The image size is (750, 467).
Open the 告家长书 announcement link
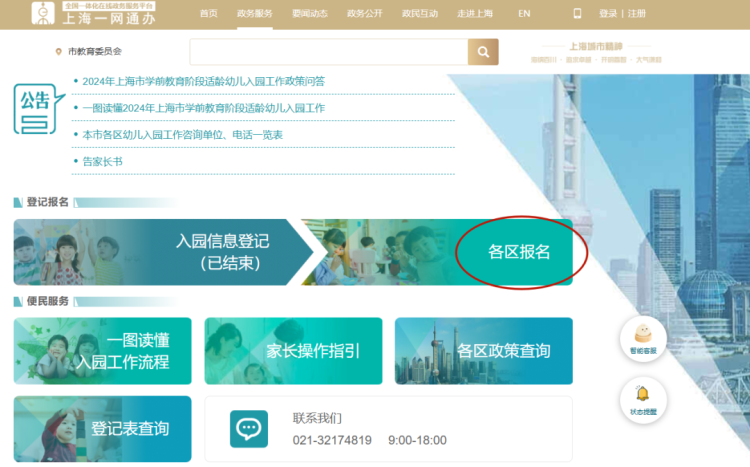click(102, 160)
